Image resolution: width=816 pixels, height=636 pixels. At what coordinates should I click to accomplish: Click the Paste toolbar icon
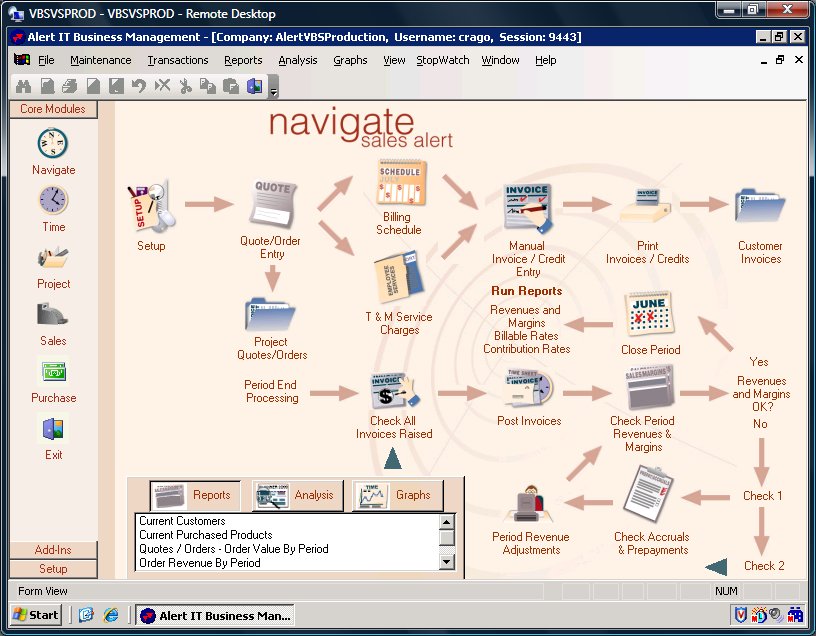(x=231, y=86)
